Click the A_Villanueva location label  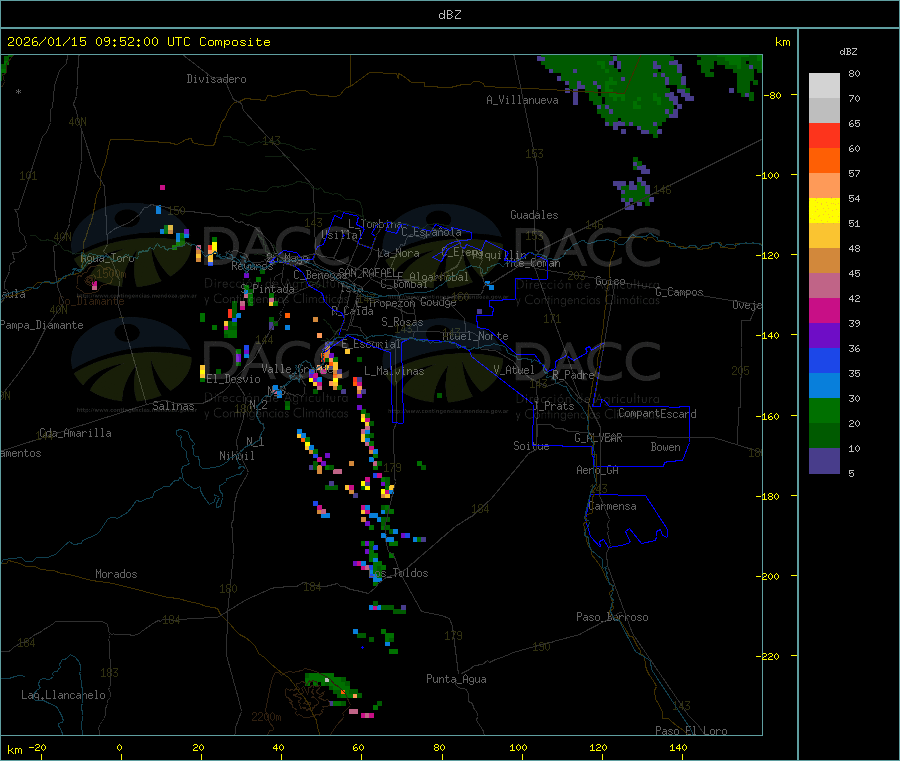[522, 100]
